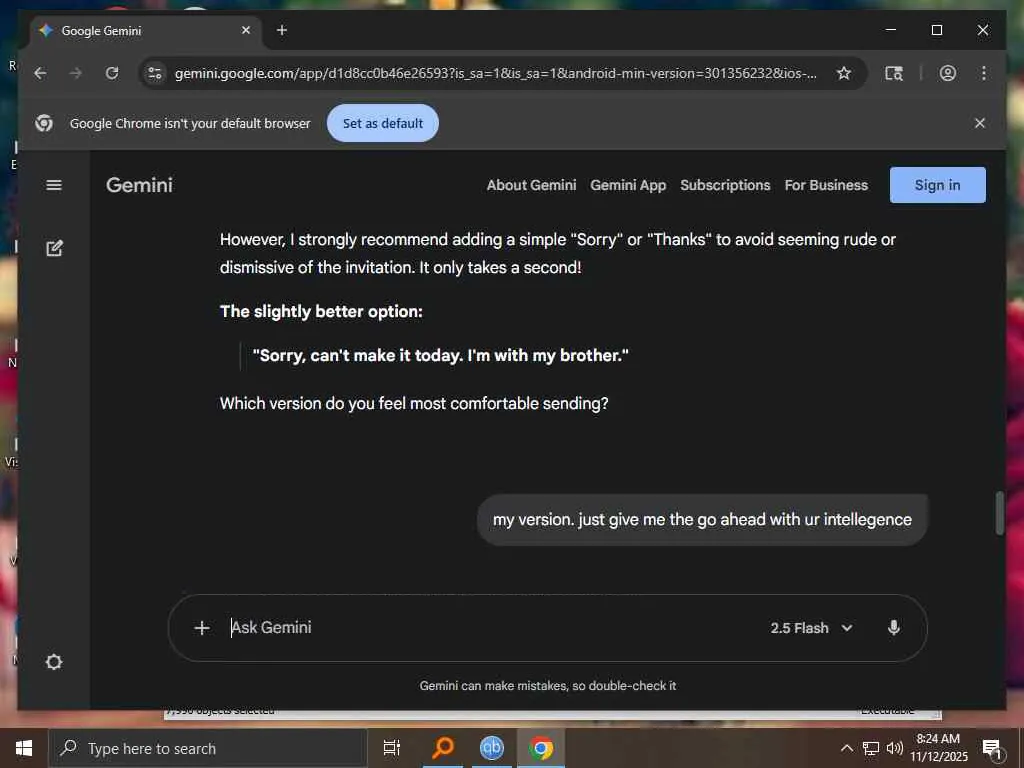Image resolution: width=1024 pixels, height=768 pixels.
Task: Open qBittorrent from the taskbar
Action: (492, 748)
